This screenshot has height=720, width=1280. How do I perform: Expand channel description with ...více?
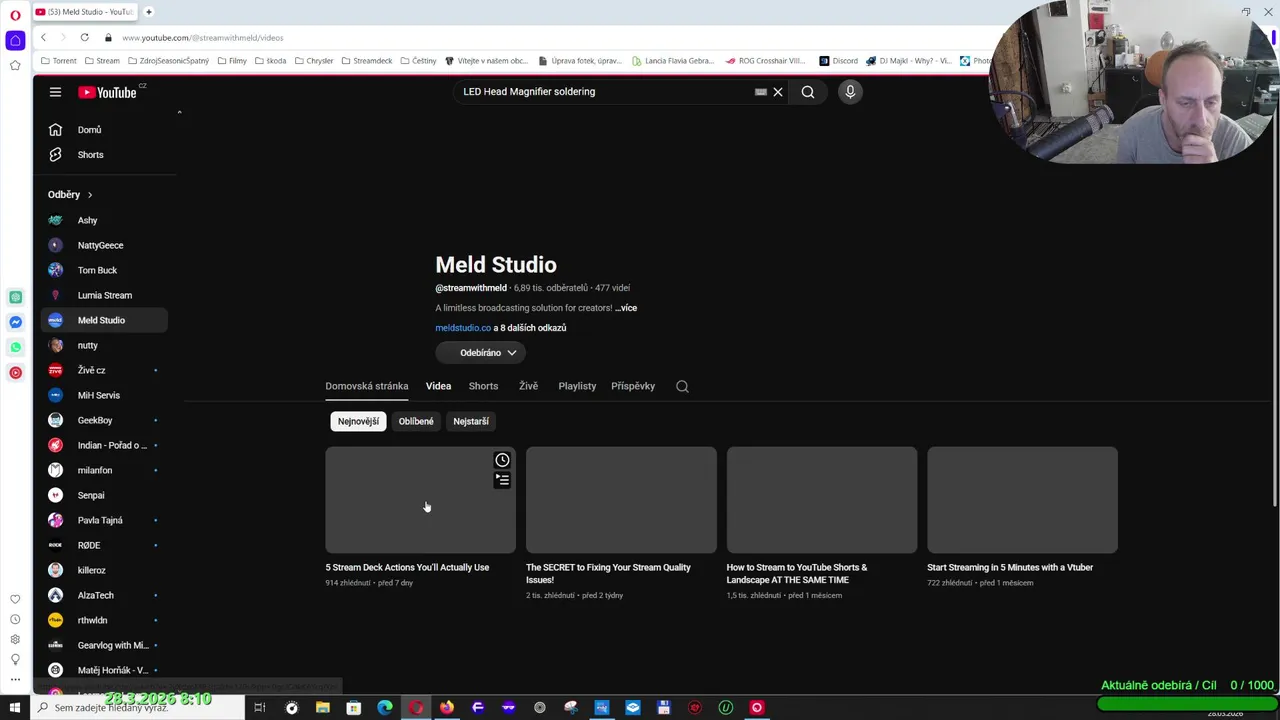tap(626, 308)
